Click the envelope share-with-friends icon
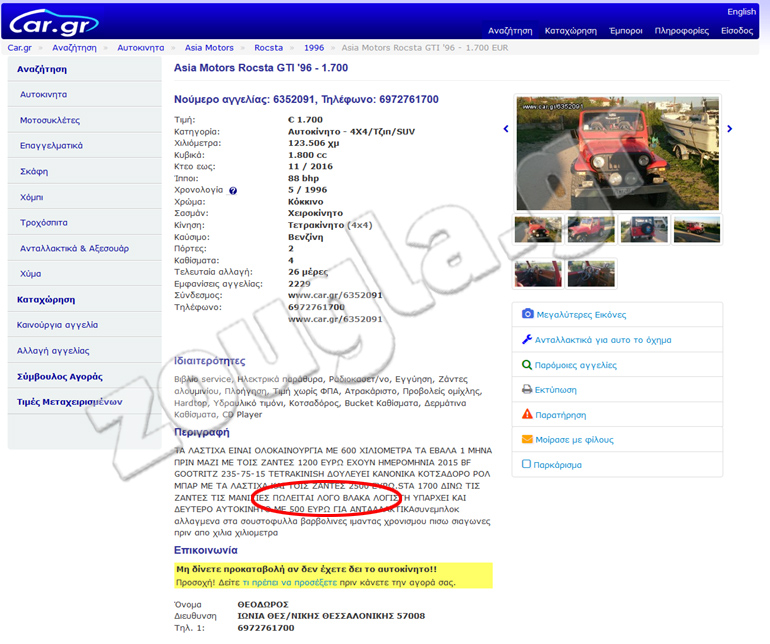Image resolution: width=770 pixels, height=644 pixels. tap(528, 440)
